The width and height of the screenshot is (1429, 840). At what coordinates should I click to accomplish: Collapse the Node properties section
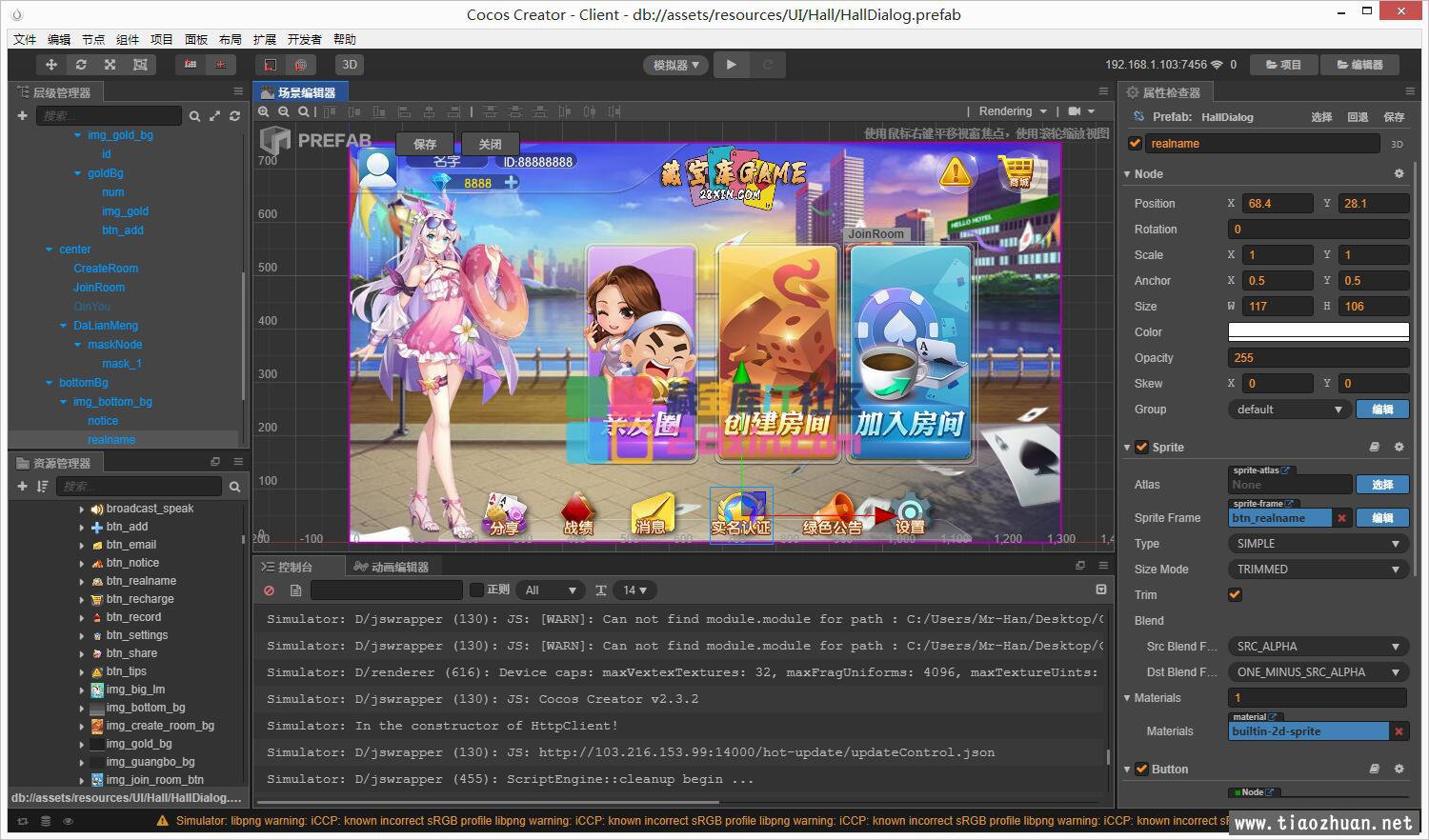[1127, 174]
